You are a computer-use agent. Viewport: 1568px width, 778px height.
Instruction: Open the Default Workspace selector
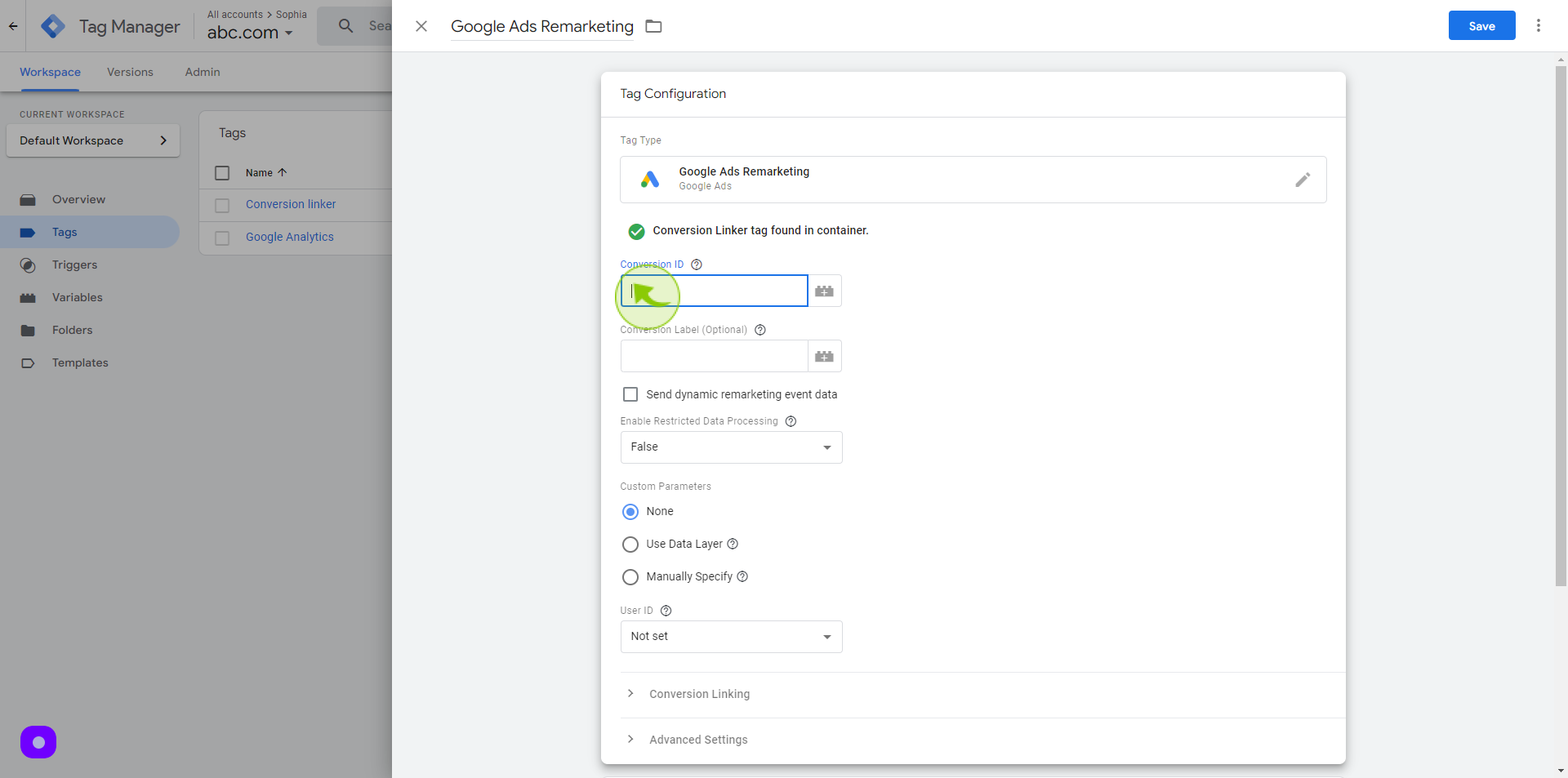click(93, 140)
